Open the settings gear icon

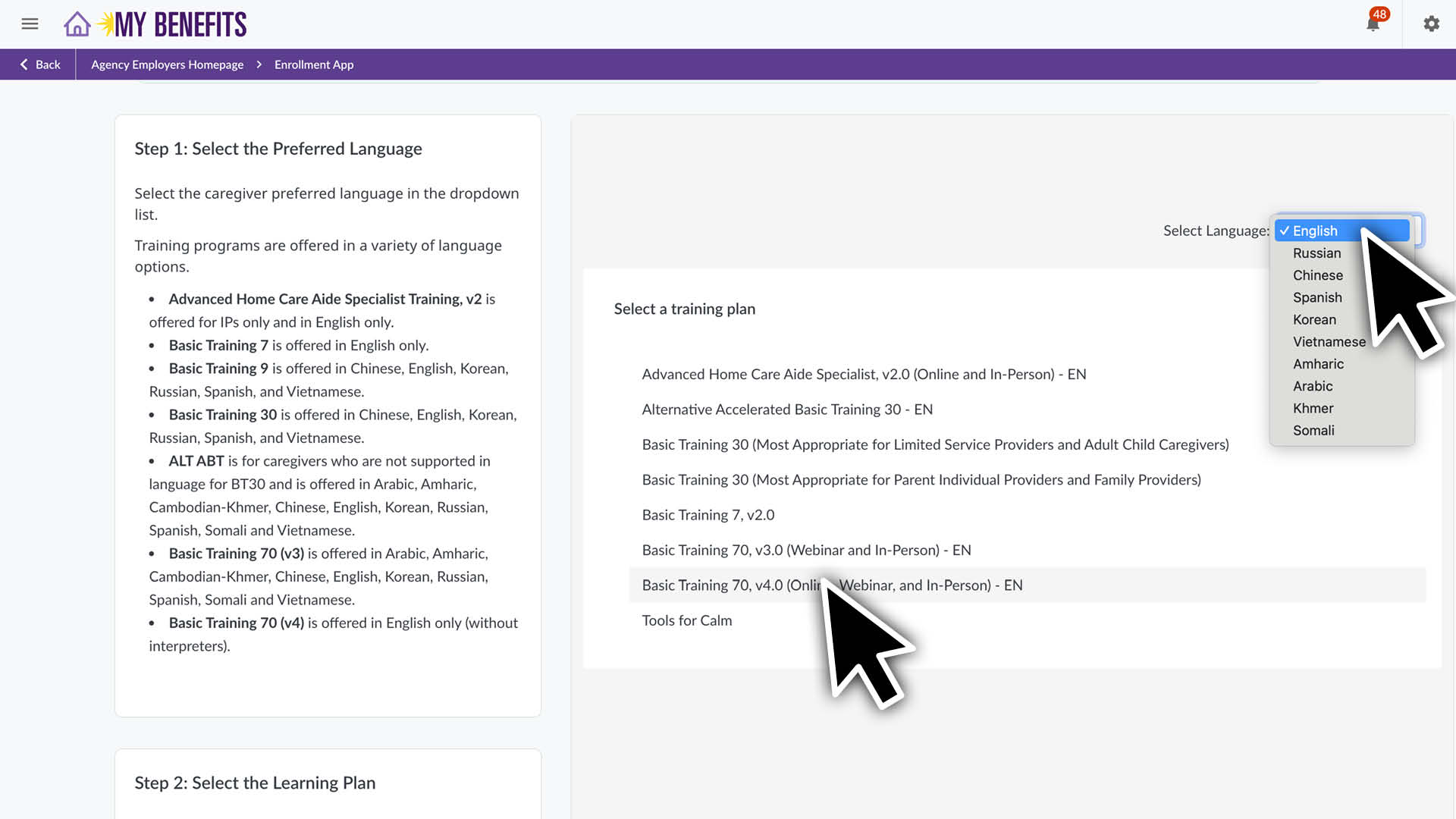coord(1431,24)
